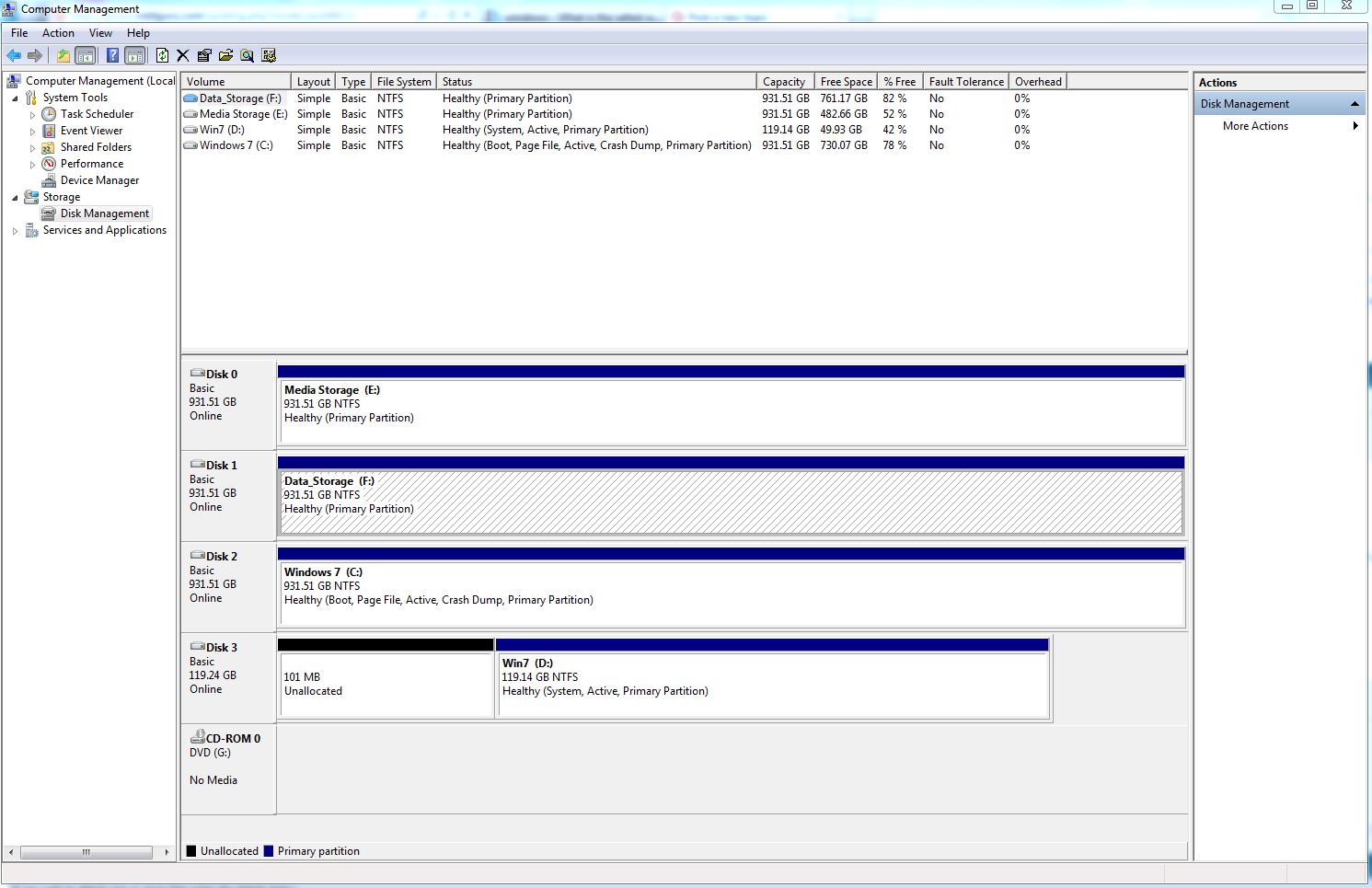Sort by the % Free column header
Screen dimensions: 1372x888
click(x=900, y=82)
